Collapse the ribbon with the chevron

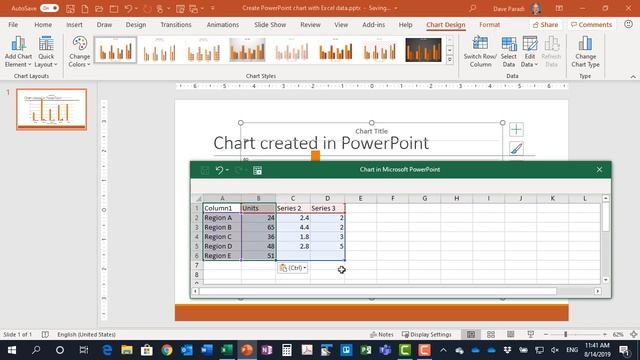pyautogui.click(x=633, y=76)
